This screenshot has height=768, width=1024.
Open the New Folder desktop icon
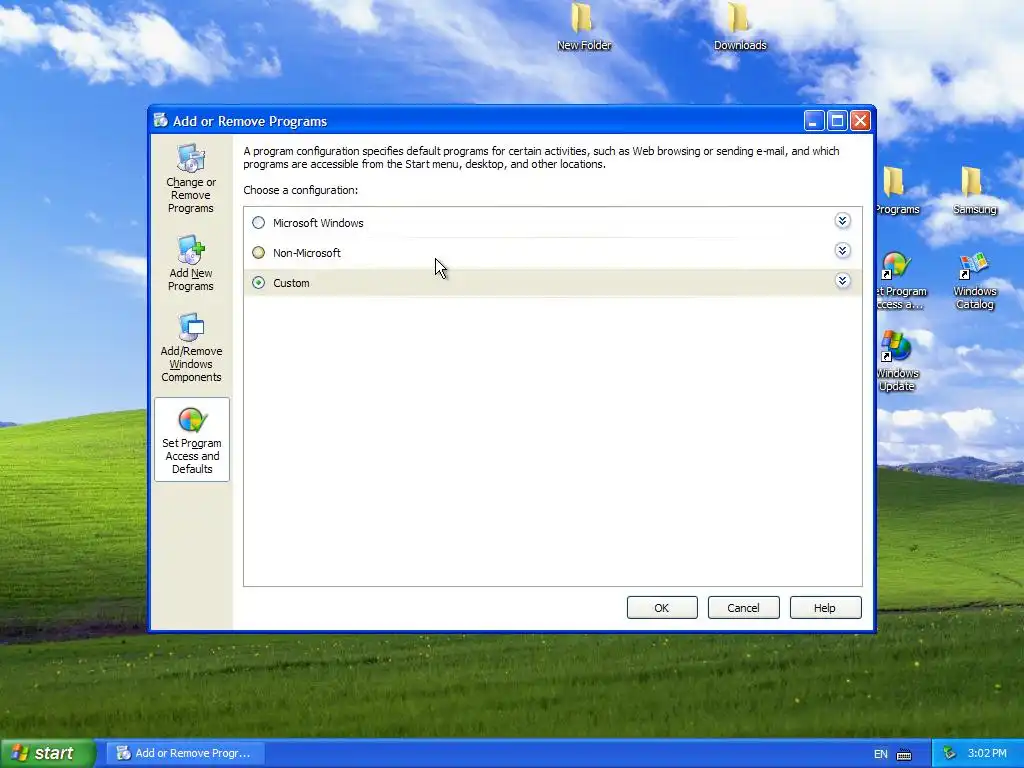(583, 26)
